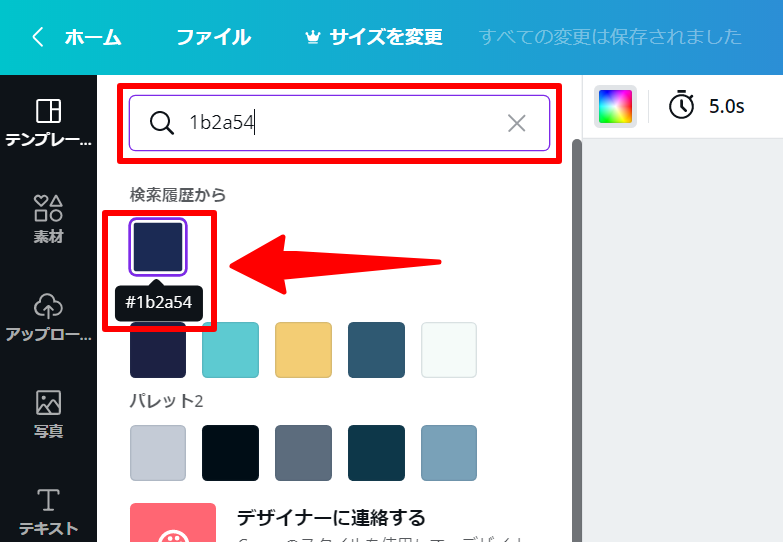
Task: Click the パレット2 label
Action: tap(166, 401)
